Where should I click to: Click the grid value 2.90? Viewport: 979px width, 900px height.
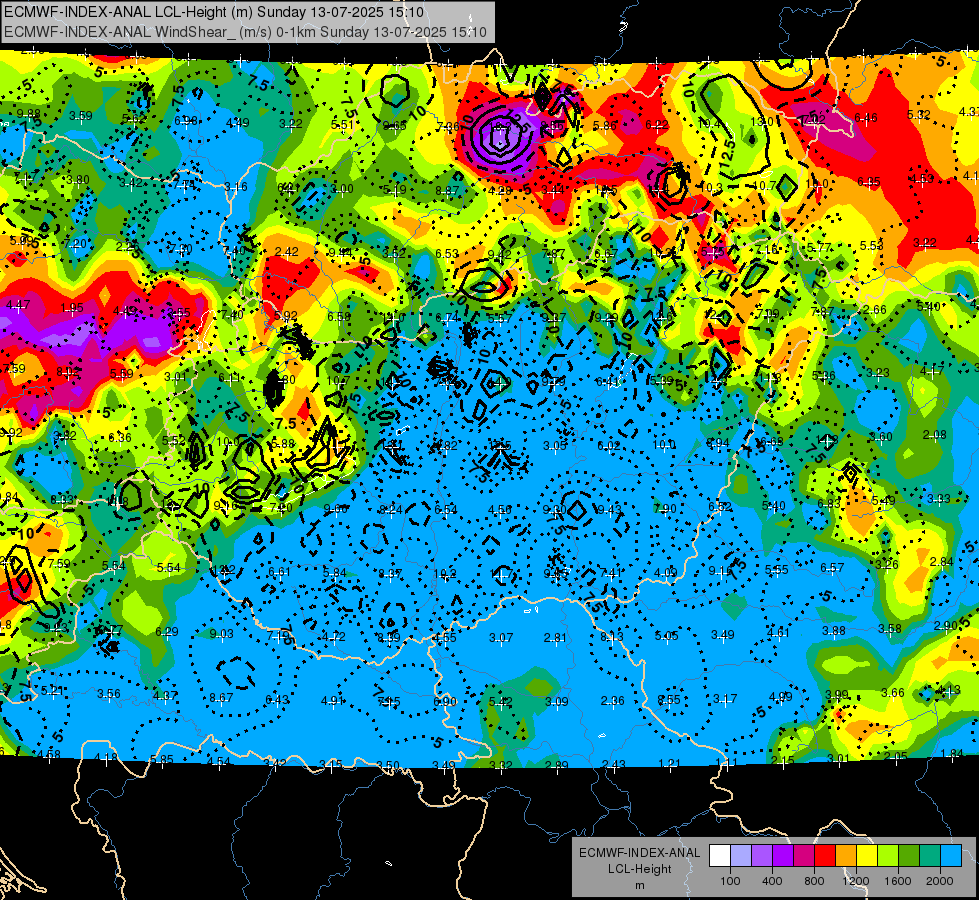click(946, 626)
